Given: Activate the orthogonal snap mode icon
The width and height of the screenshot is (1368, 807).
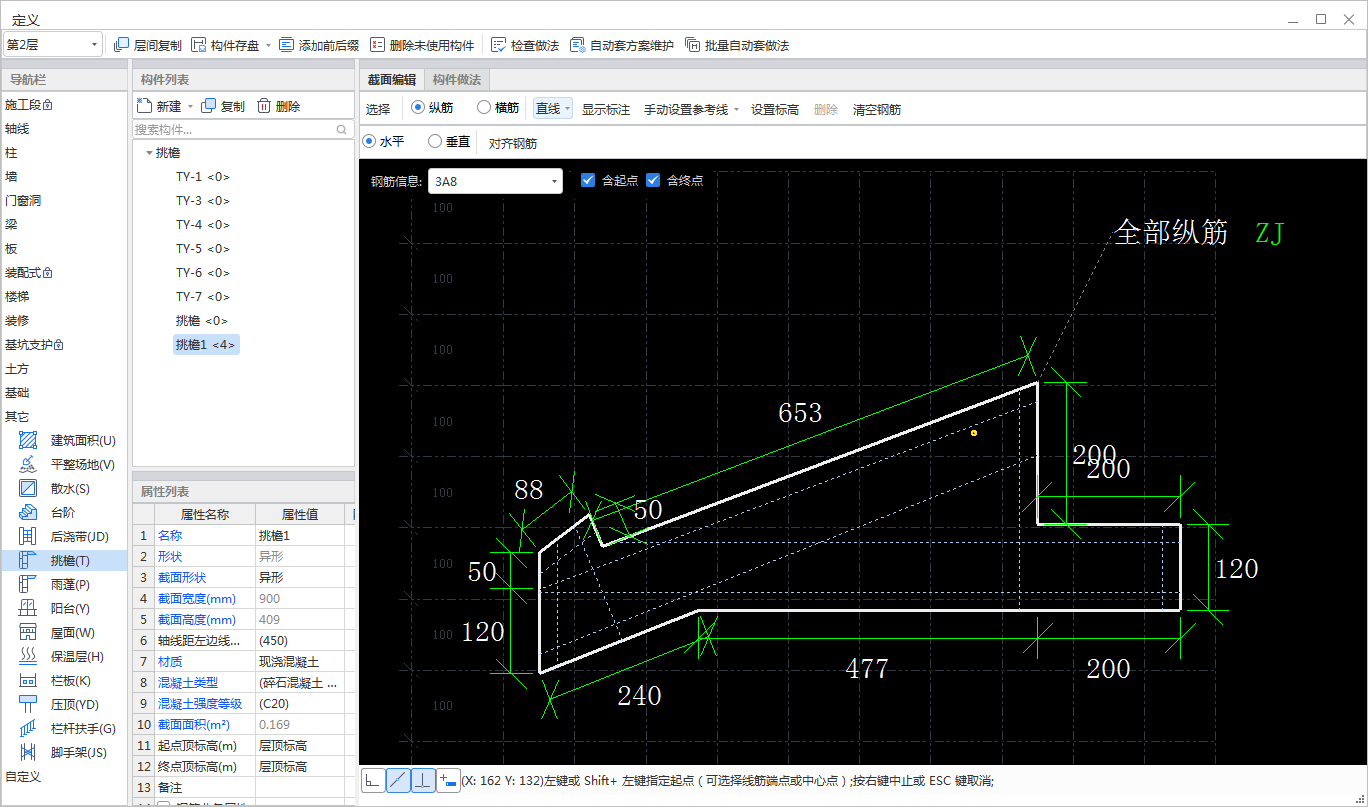Looking at the screenshot, I should point(373,780).
